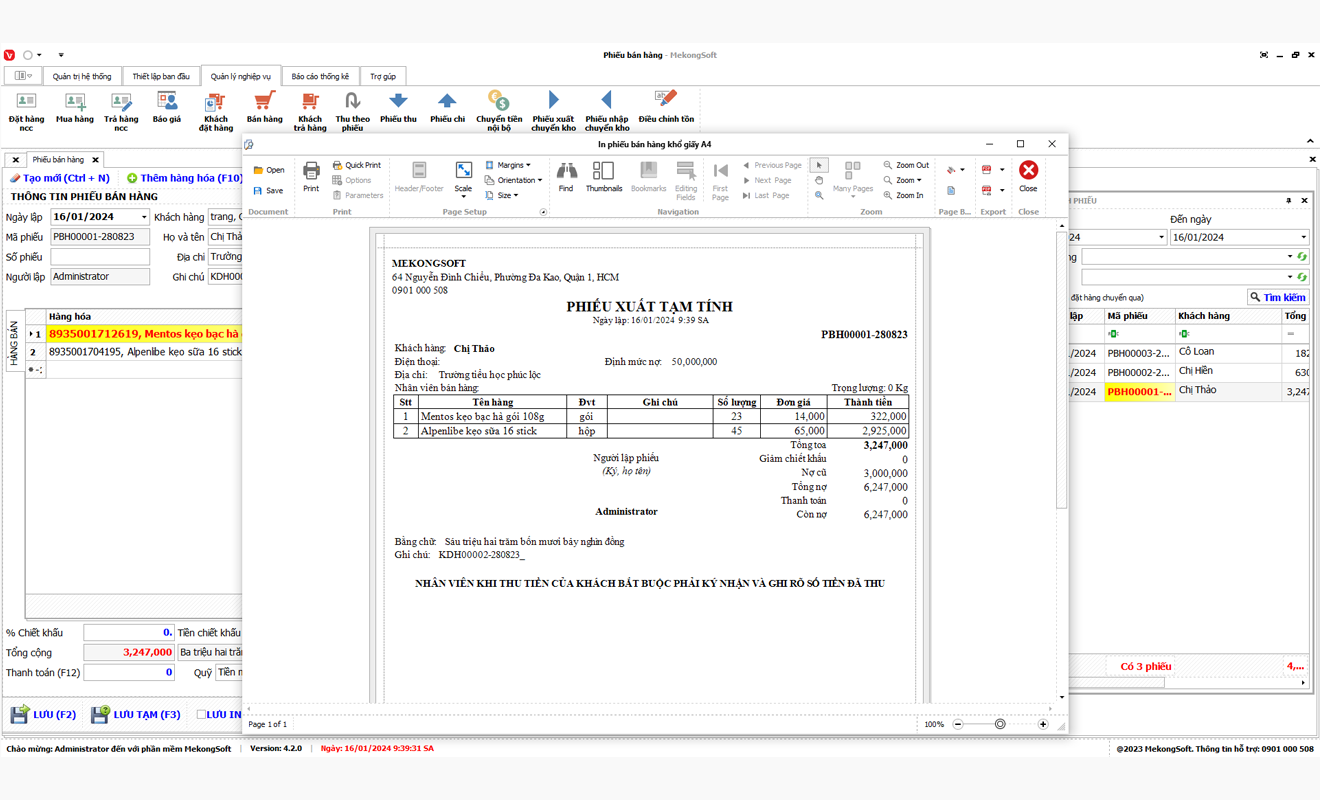Click Quick Print in the preview ribbon
Screen dimensions: 1320x800
point(357,165)
